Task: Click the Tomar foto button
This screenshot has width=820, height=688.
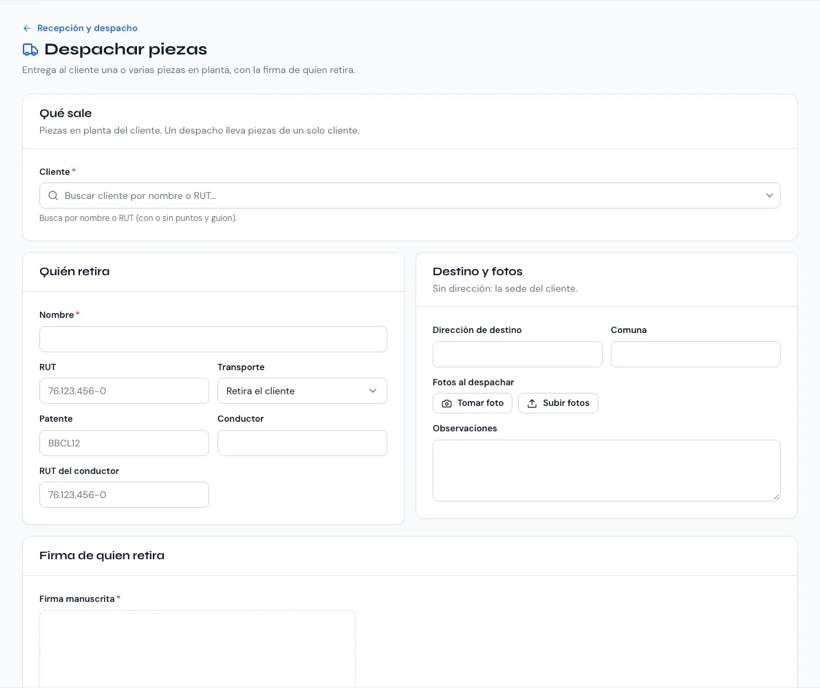Action: [472, 403]
